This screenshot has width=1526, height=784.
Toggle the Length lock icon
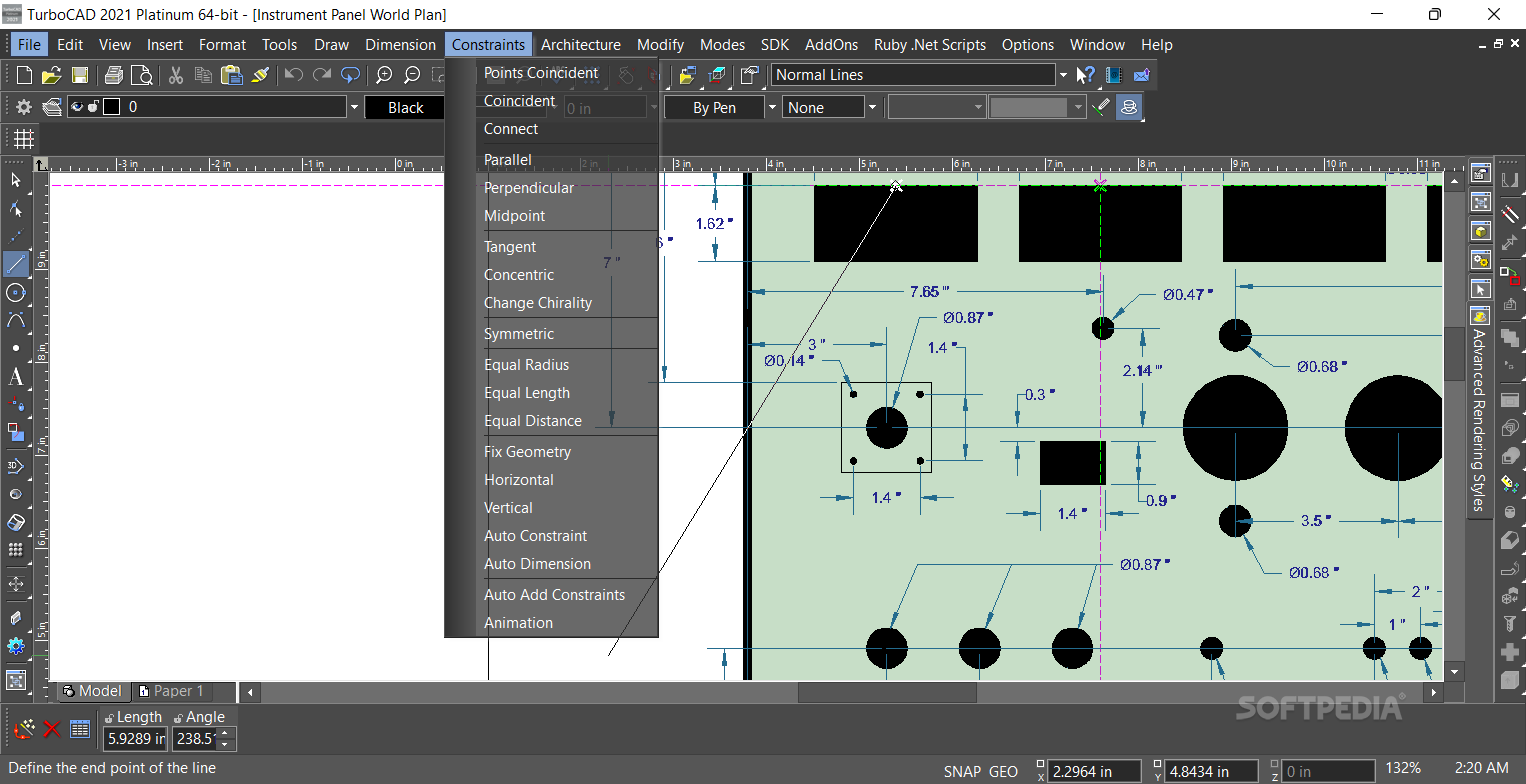coord(109,717)
